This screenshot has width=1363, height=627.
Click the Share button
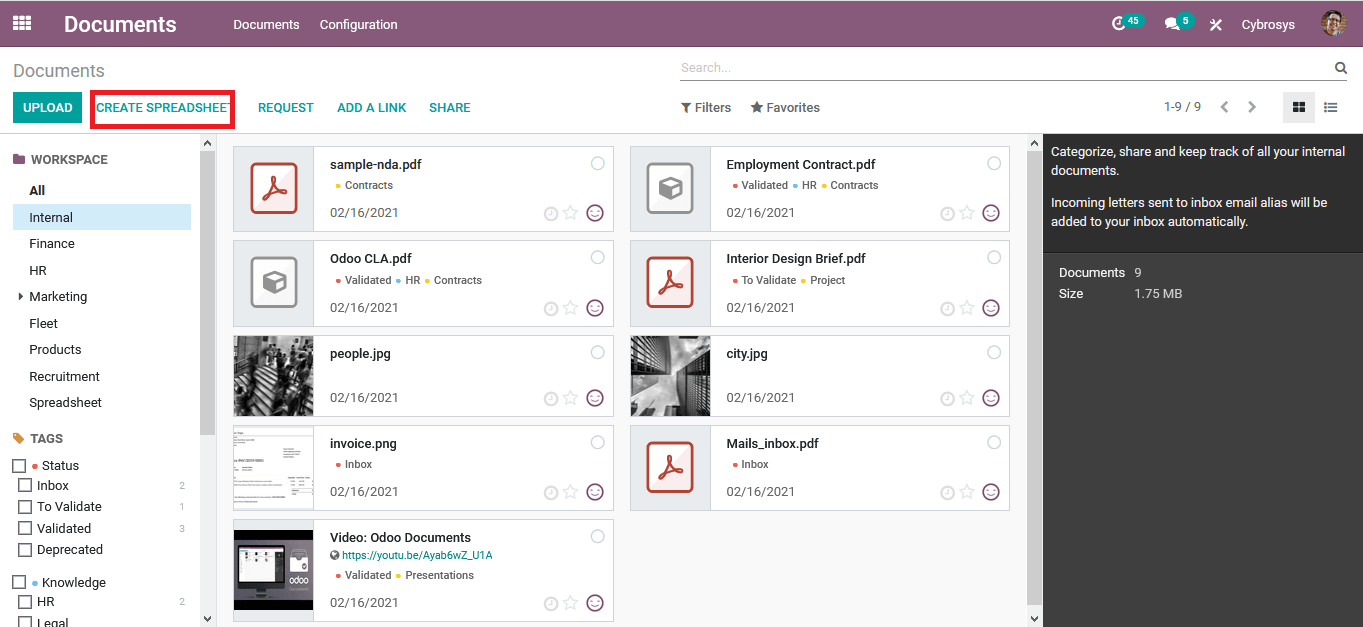point(450,107)
